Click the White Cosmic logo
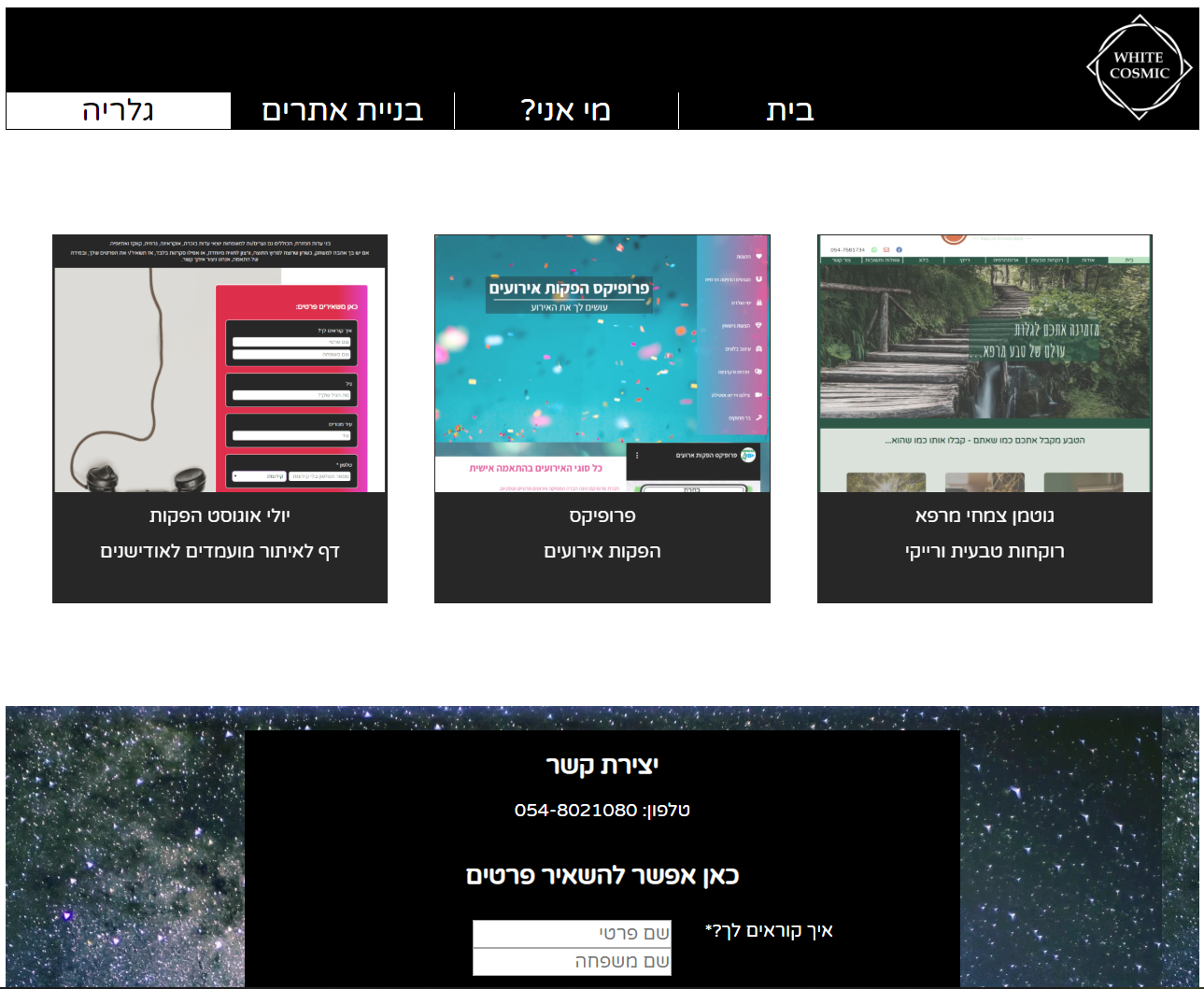Viewport: 1204px width, 989px height. pyautogui.click(x=1140, y=67)
